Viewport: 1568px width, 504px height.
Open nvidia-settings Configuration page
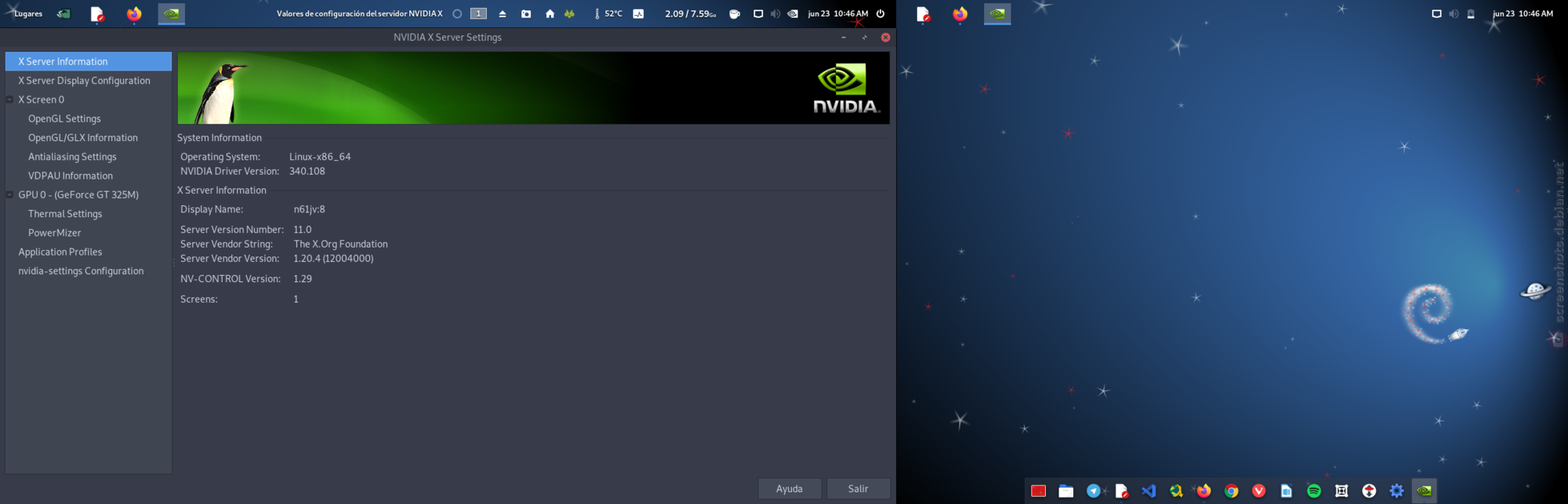click(81, 271)
